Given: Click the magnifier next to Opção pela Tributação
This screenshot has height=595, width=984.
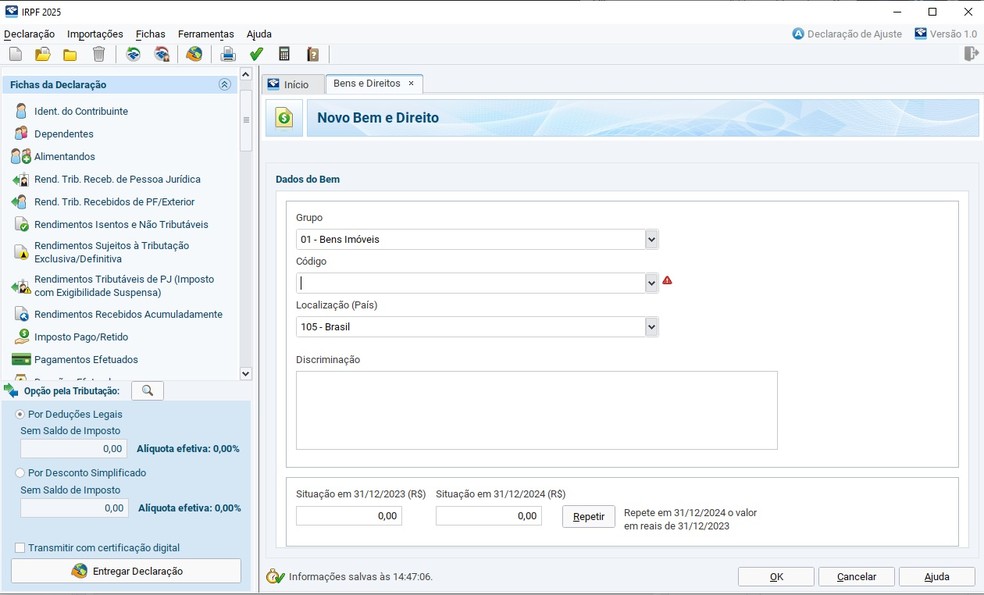Looking at the screenshot, I should (147, 391).
